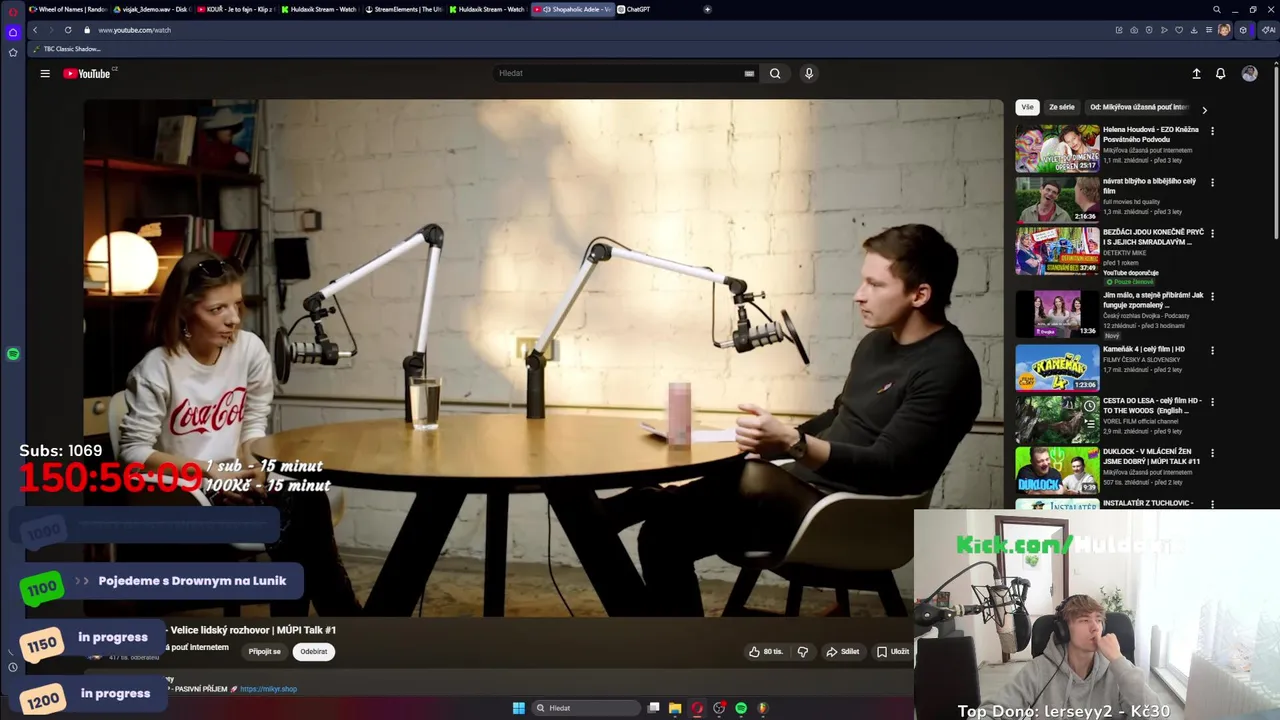Switch to visjak_3demo.wav Disk tab
Screen dimensions: 1280x720
(152, 9)
